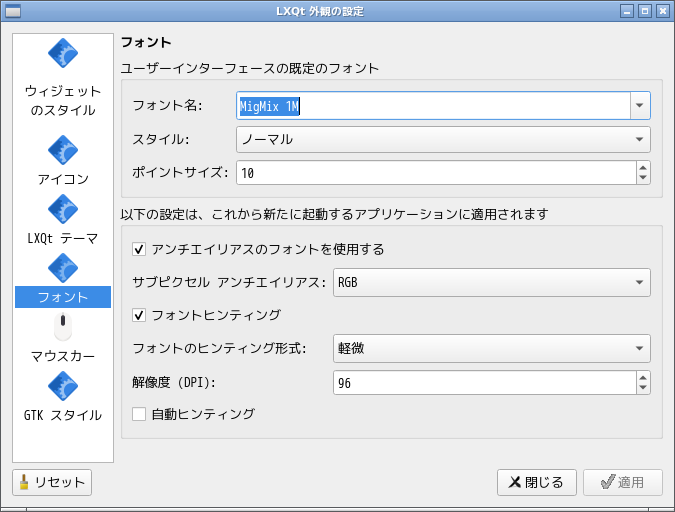
Task: Maximize the LXQt 外観の設定 window
Action: point(645,11)
